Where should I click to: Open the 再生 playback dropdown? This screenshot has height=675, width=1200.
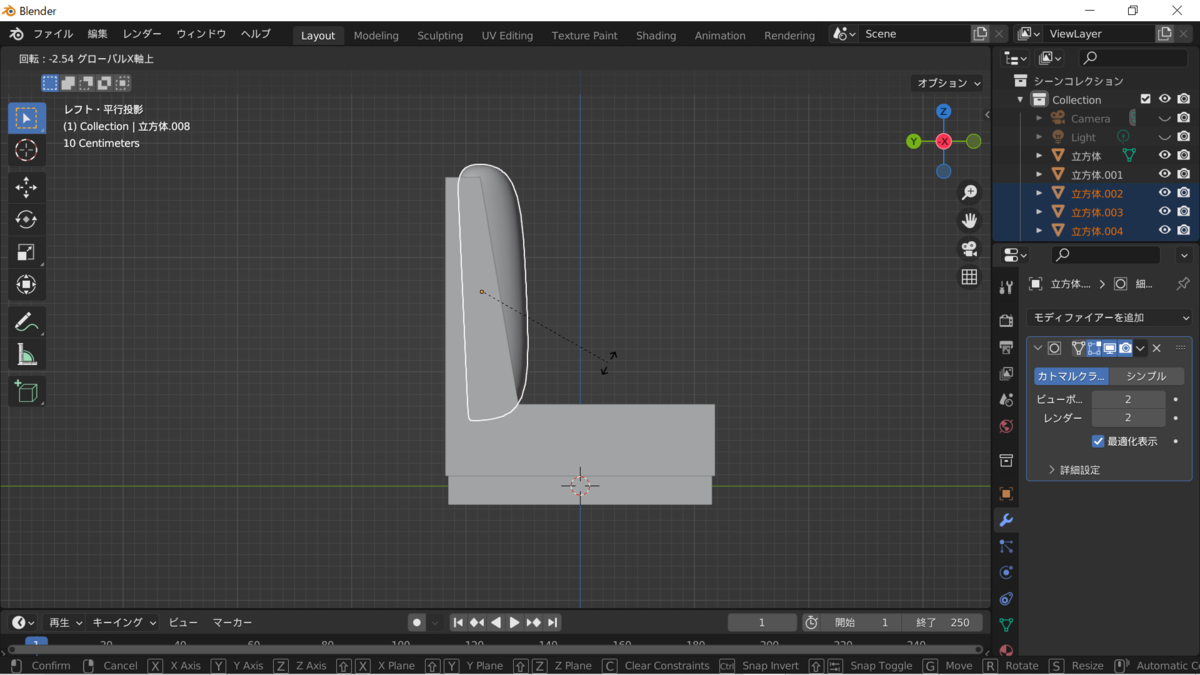[65, 622]
